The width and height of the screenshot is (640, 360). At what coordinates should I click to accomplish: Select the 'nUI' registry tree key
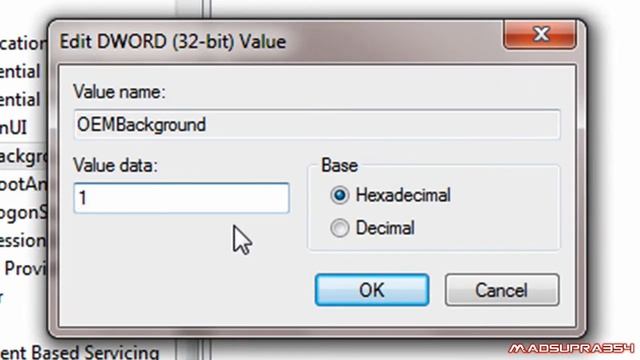click(x=13, y=128)
